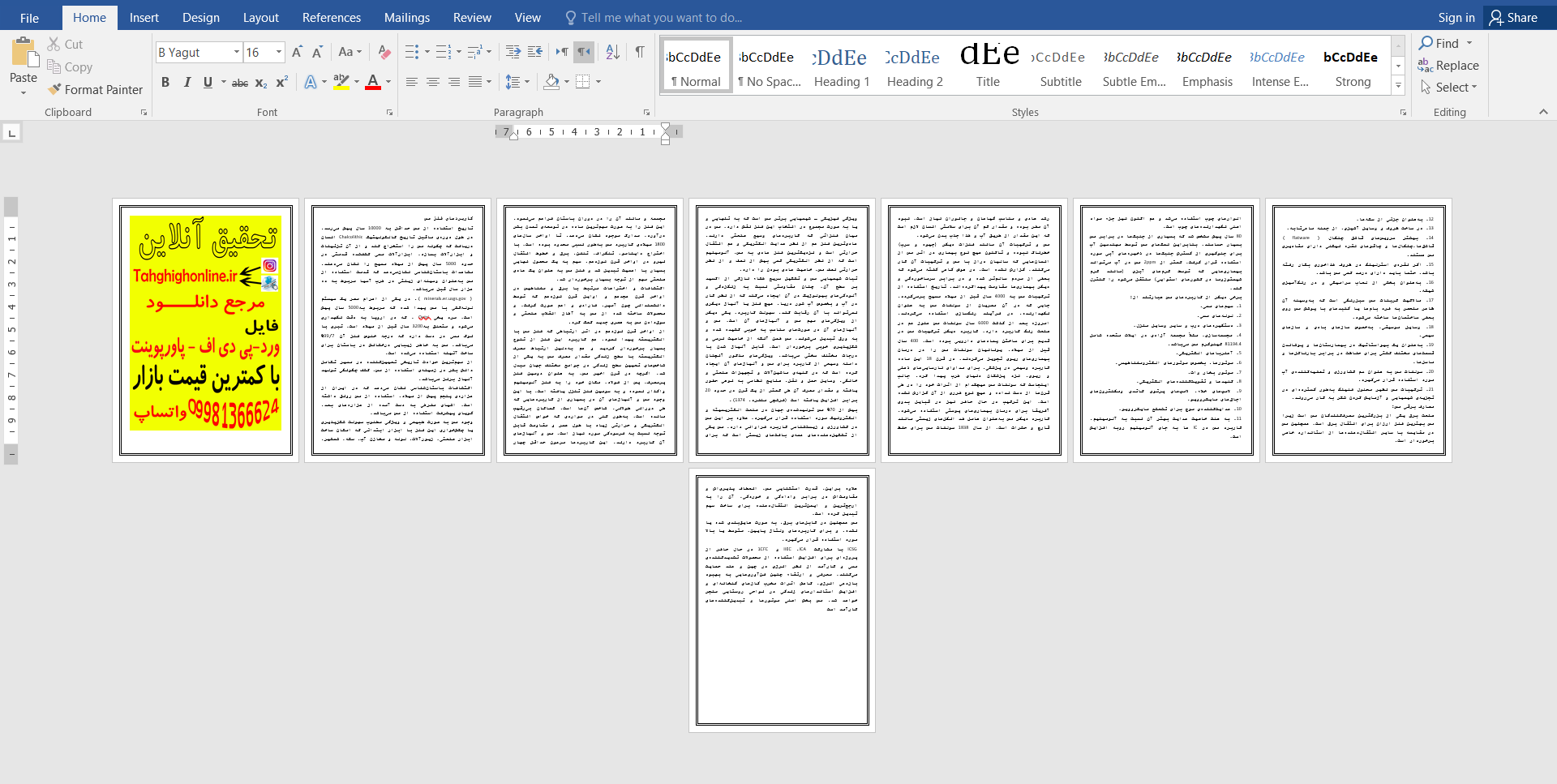Toggle Italic formatting
The height and width of the screenshot is (784, 1557).
(x=187, y=82)
